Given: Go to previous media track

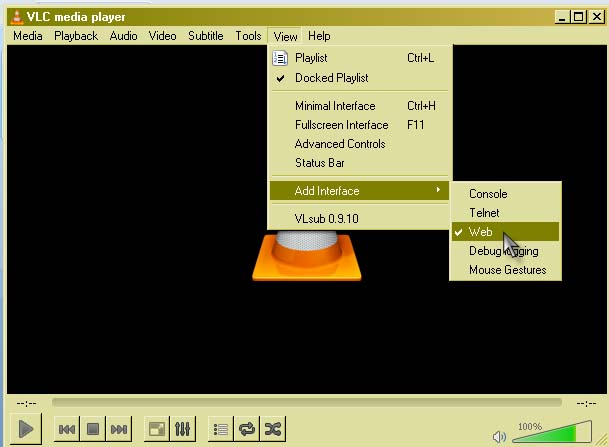Looking at the screenshot, I should [x=67, y=429].
